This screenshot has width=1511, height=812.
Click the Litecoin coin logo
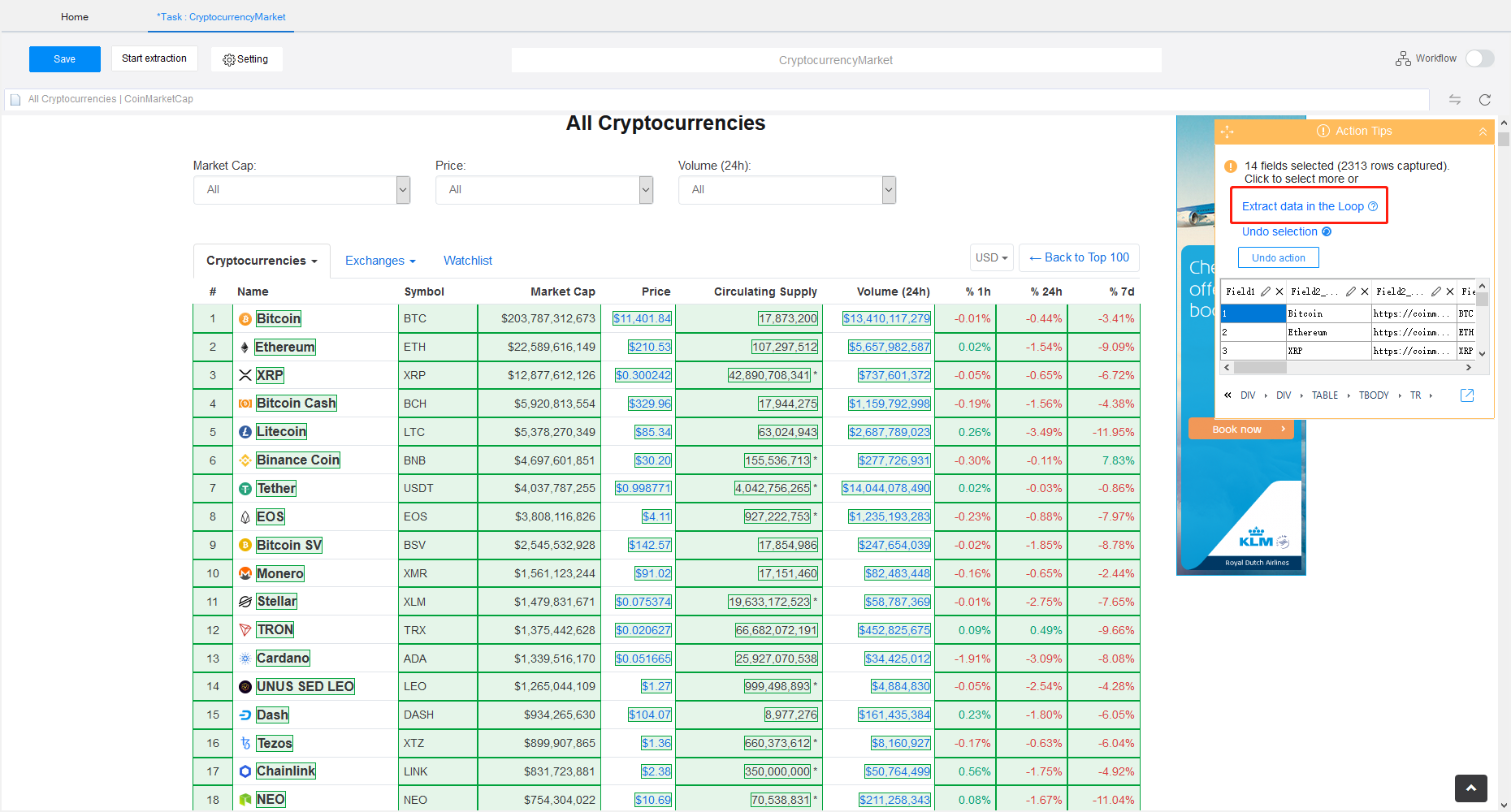pyautogui.click(x=245, y=432)
